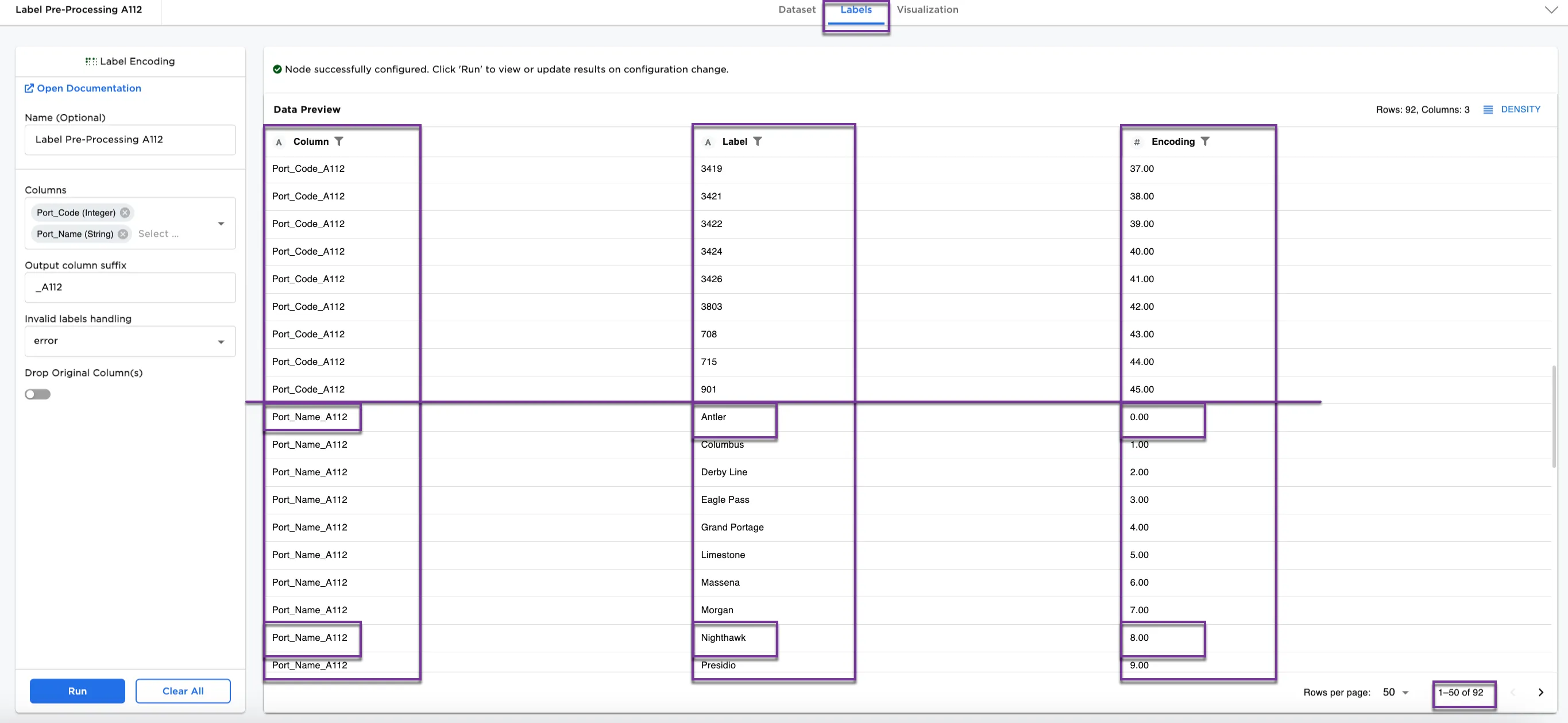Click the Run button
Viewport: 1568px width, 723px height.
point(78,691)
